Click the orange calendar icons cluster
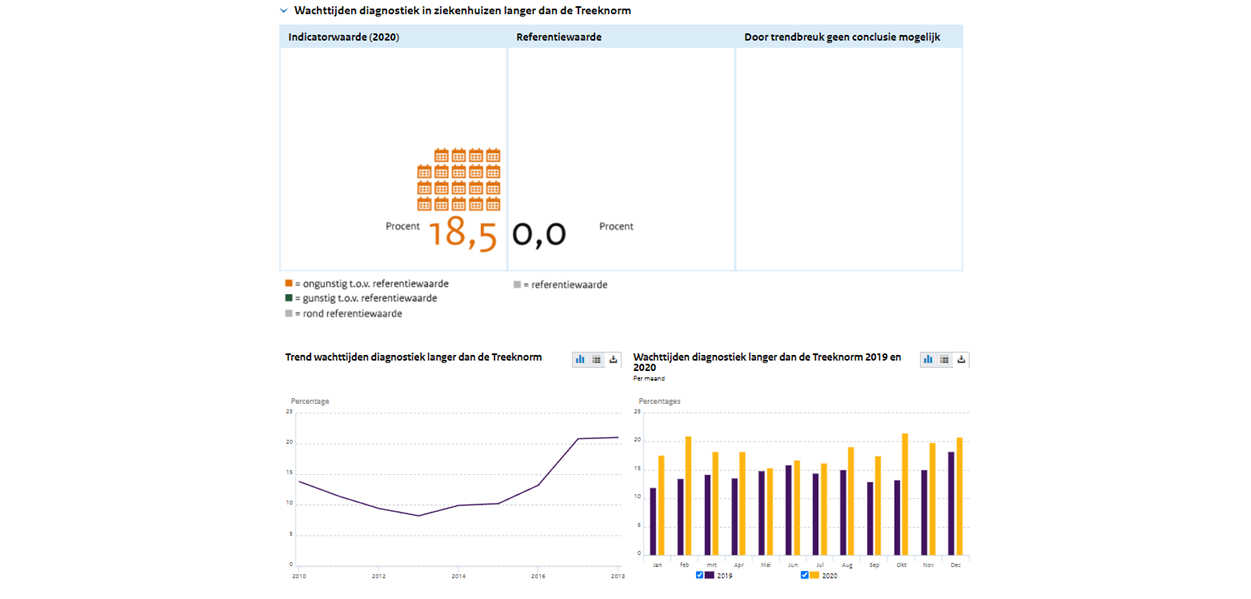Viewport: 1251px width, 599px height. [x=458, y=180]
